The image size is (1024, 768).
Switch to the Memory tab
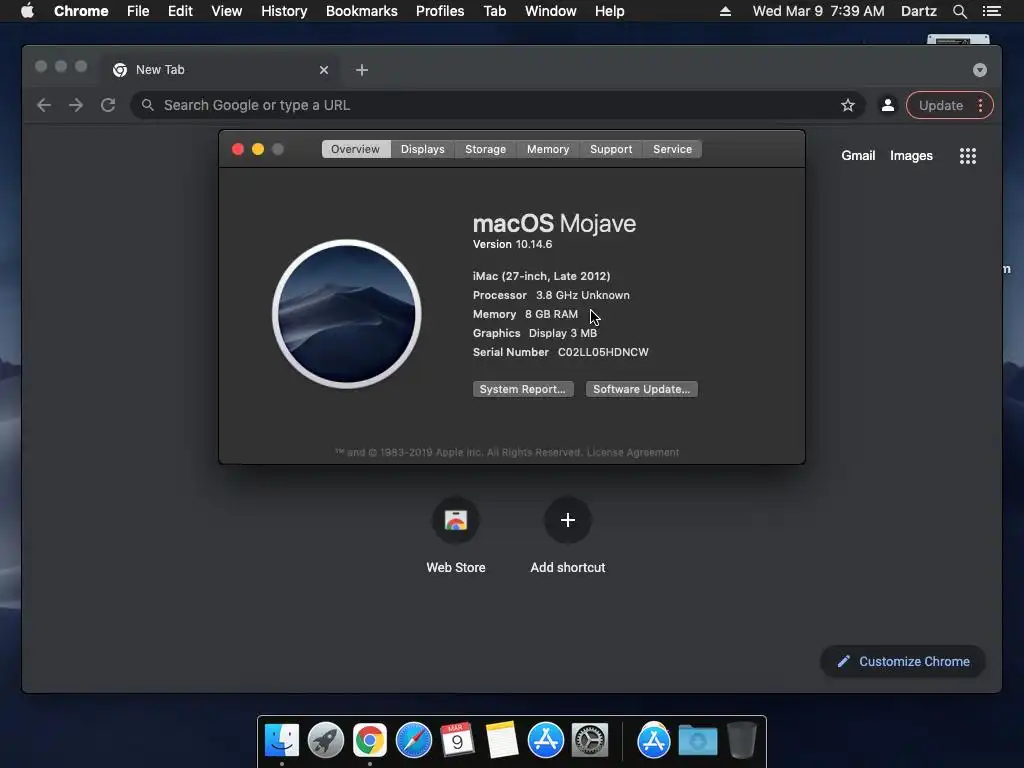[548, 149]
